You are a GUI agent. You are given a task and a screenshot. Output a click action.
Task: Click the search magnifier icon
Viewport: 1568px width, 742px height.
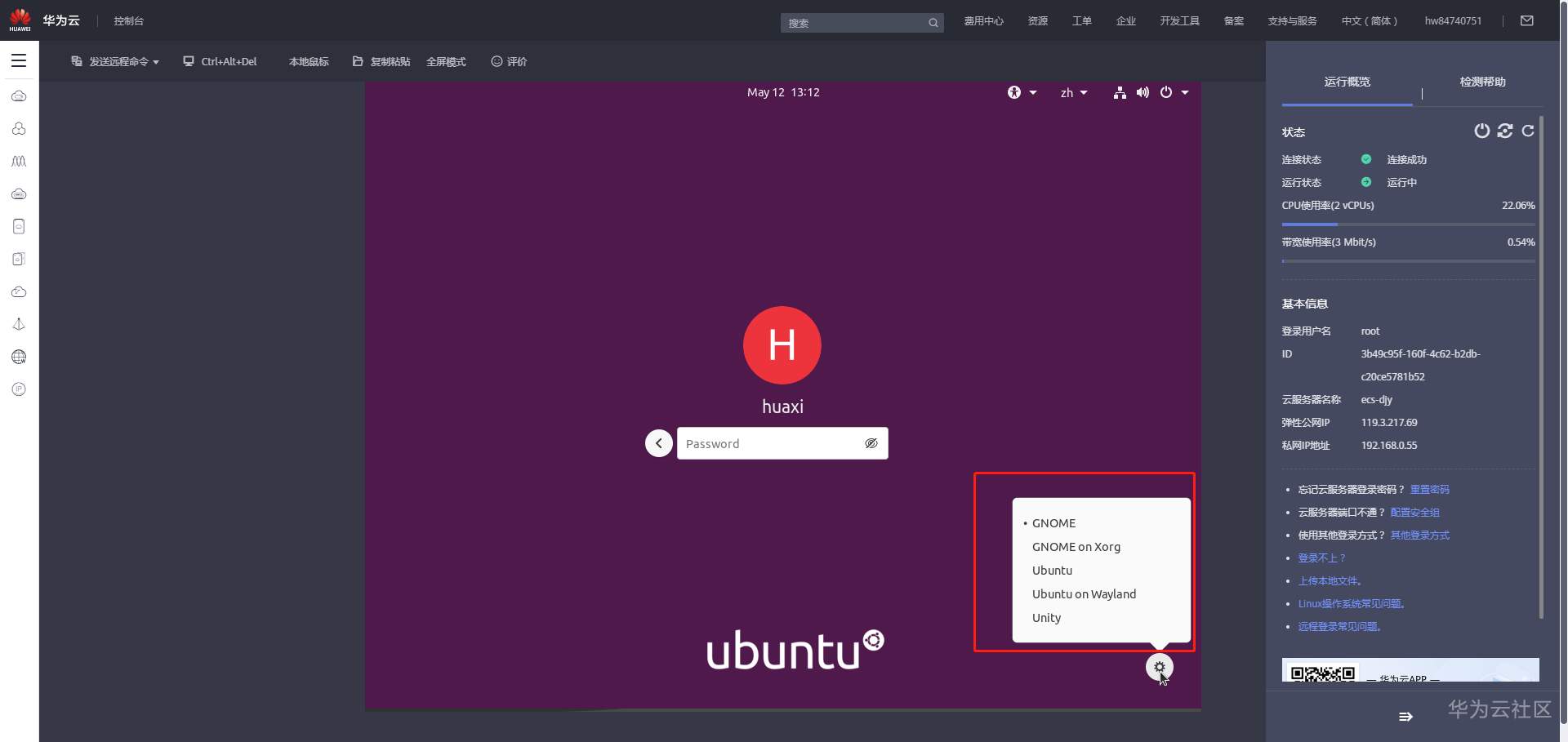(933, 23)
